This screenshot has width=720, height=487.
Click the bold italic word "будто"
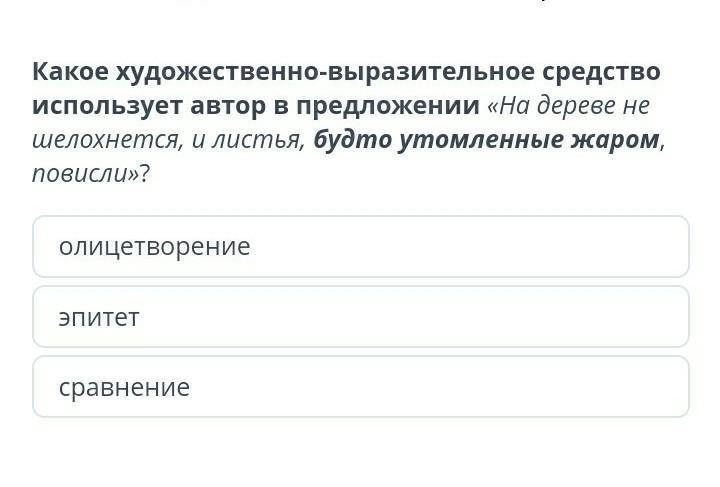[x=351, y=140]
